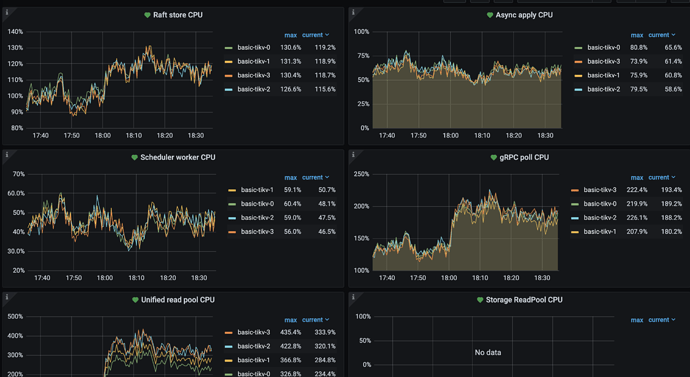Screen dimensions: 690x377
Task: Toggle basic-tikv-3 series in Unified read pool legend
Action: click(x=254, y=333)
